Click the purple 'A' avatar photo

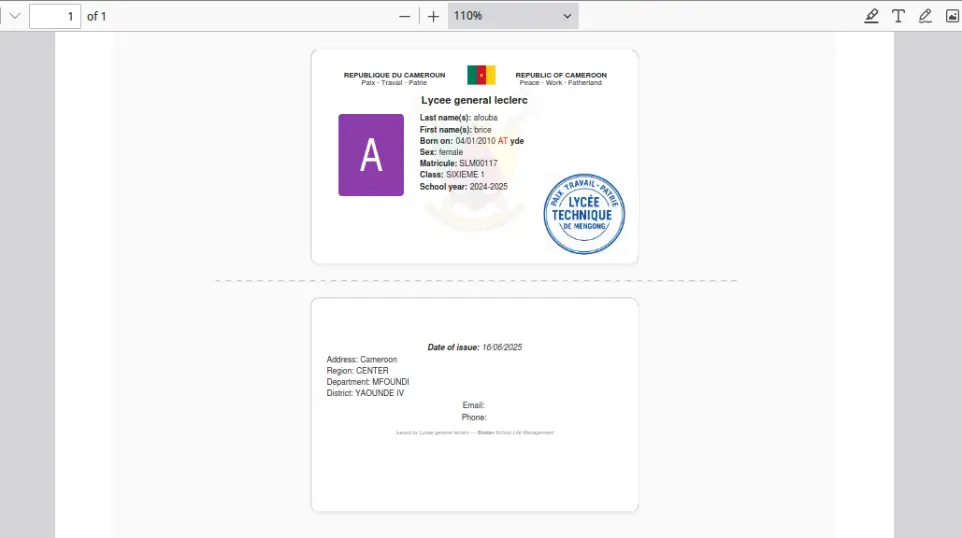(371, 155)
